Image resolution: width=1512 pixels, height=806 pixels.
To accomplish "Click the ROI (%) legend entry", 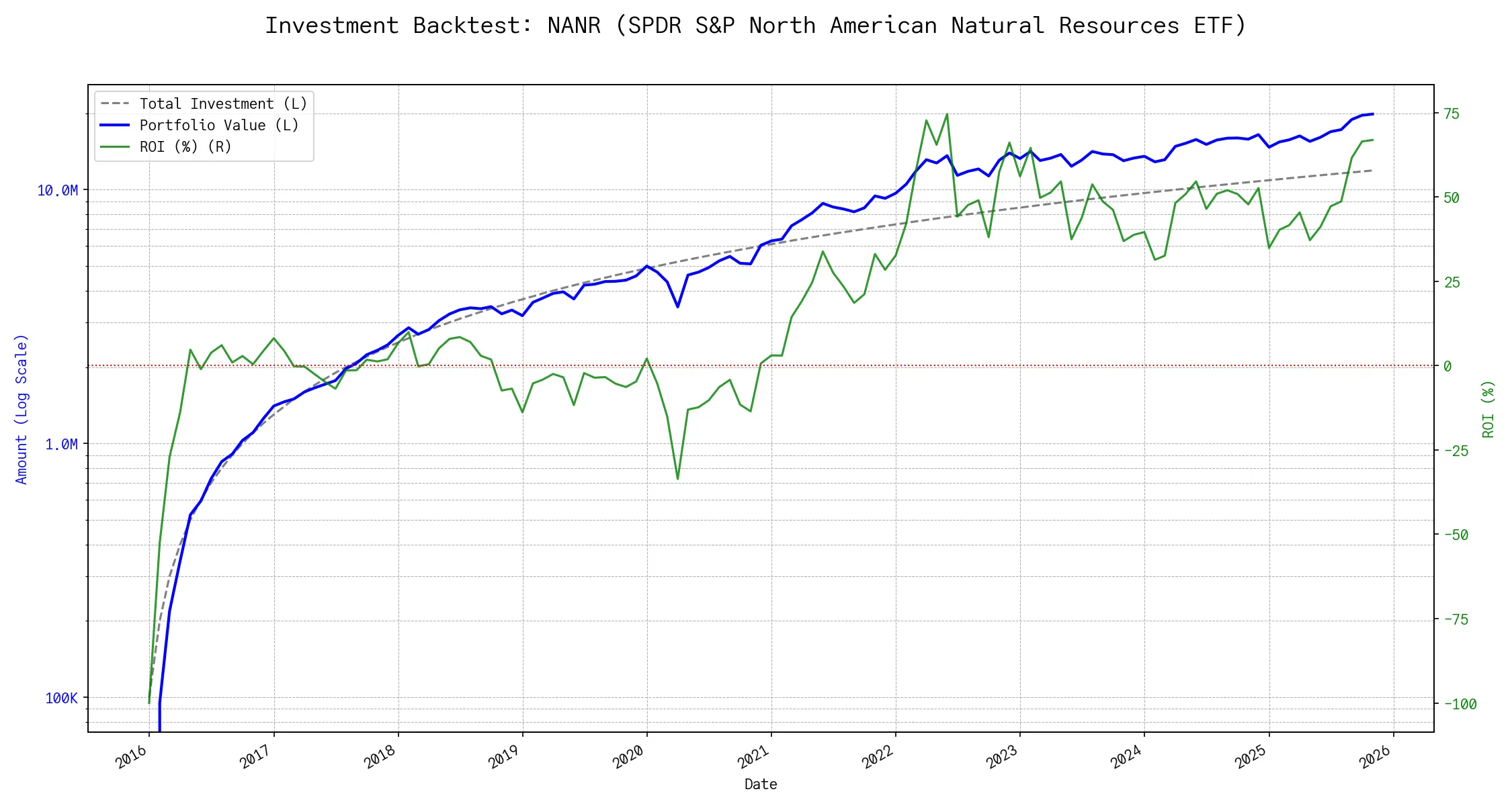I will pyautogui.click(x=185, y=146).
